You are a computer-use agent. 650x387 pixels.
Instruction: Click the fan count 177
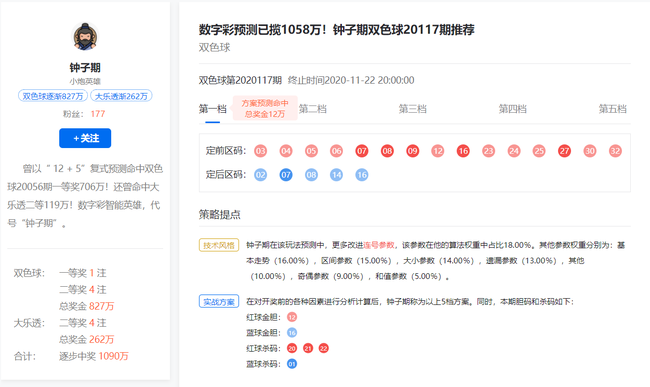click(x=98, y=114)
